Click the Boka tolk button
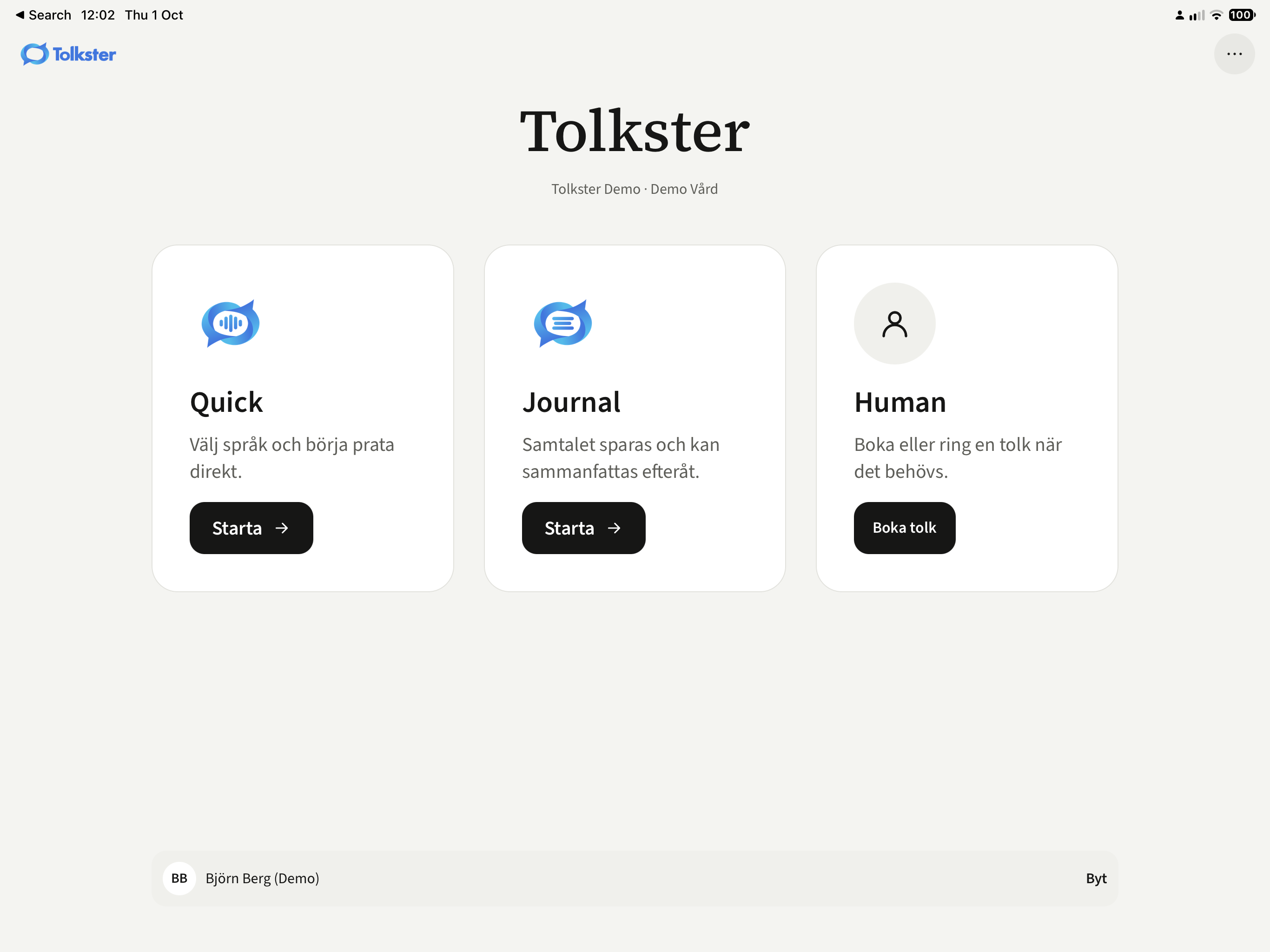 [904, 528]
